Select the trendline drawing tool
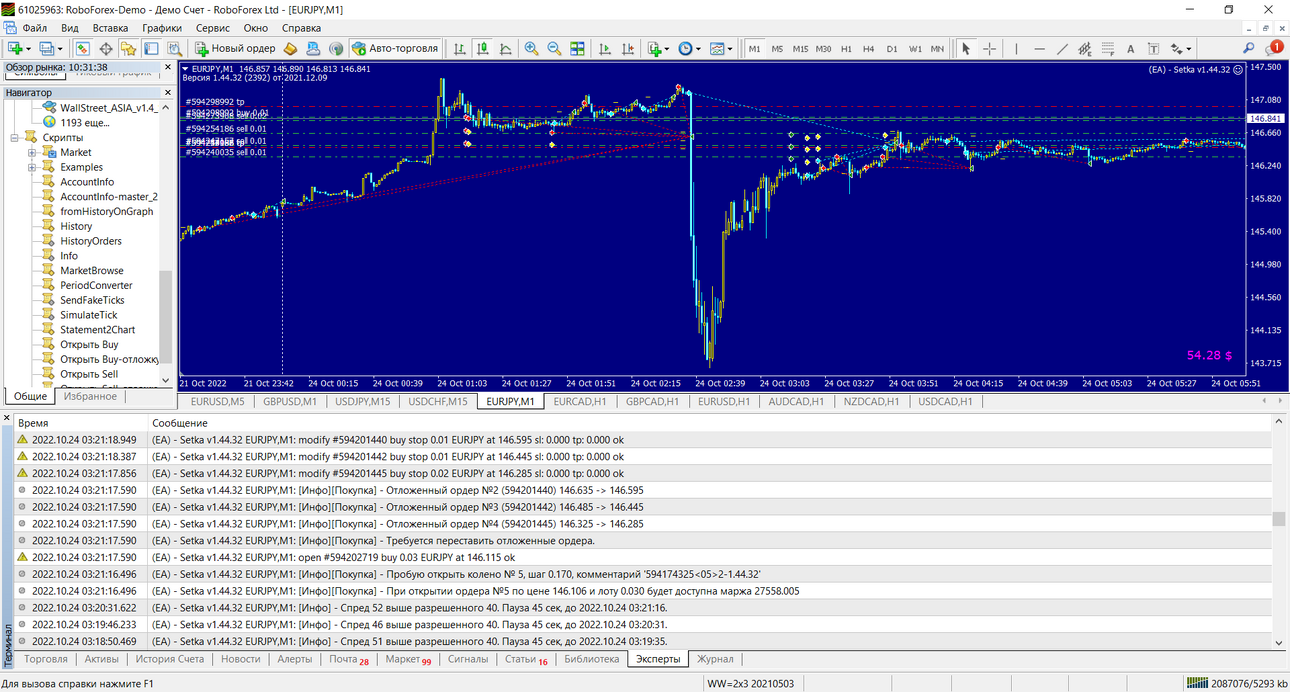 [1062, 48]
